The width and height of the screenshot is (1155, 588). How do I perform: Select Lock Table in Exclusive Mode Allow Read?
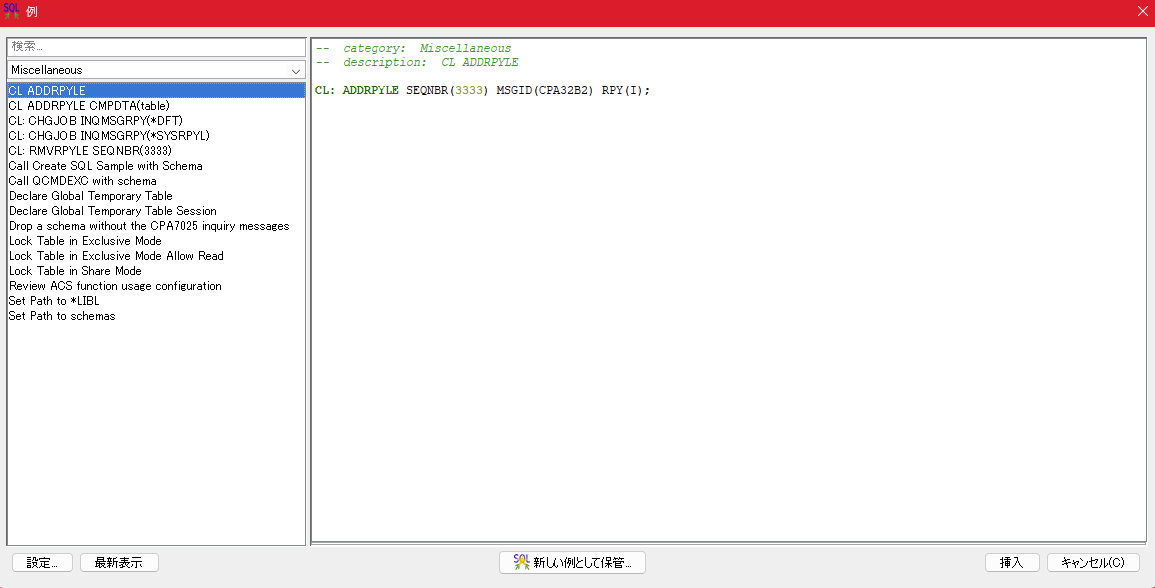pos(156,256)
